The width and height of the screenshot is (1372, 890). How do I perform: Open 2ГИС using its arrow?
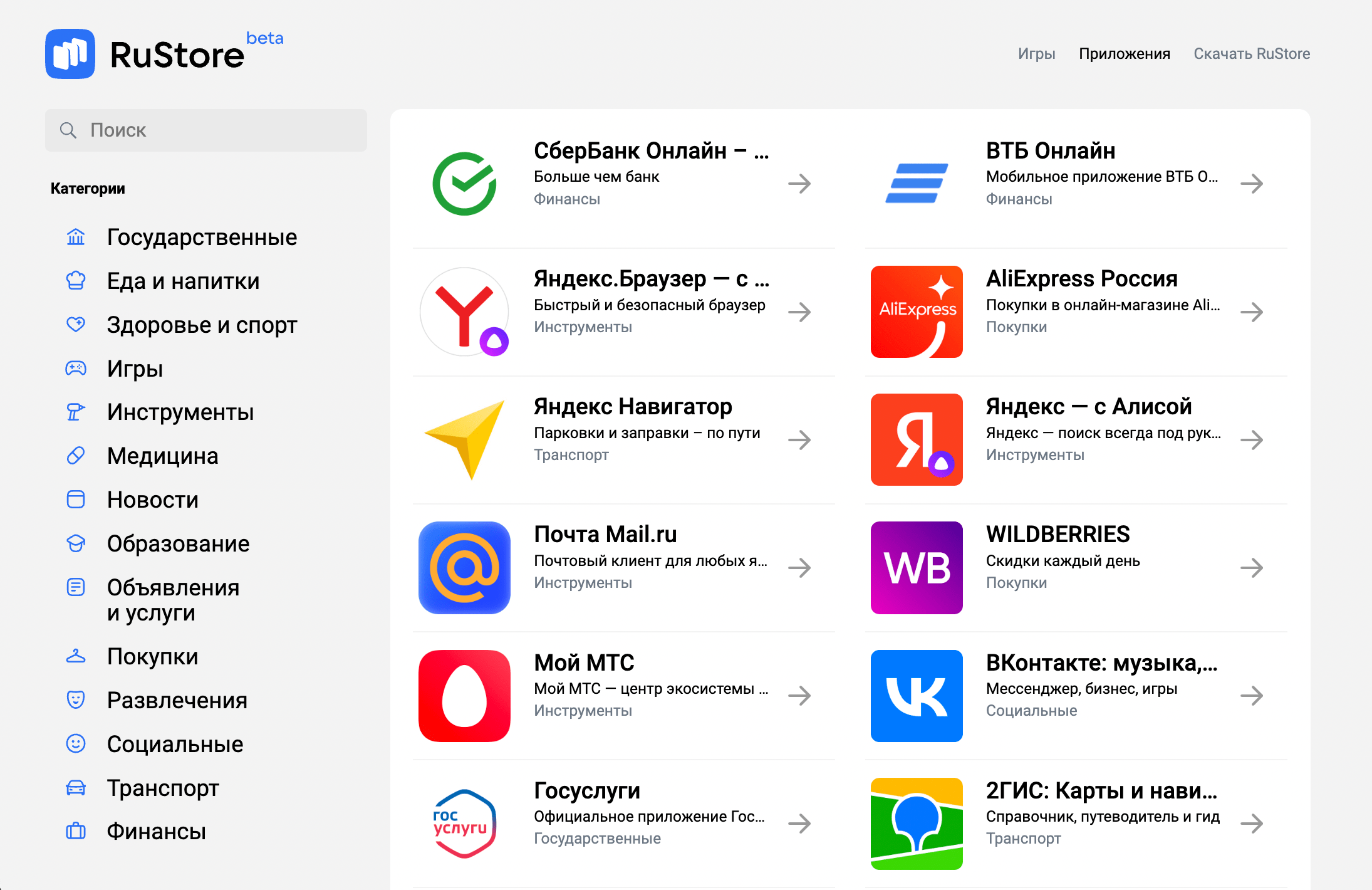click(x=1252, y=824)
